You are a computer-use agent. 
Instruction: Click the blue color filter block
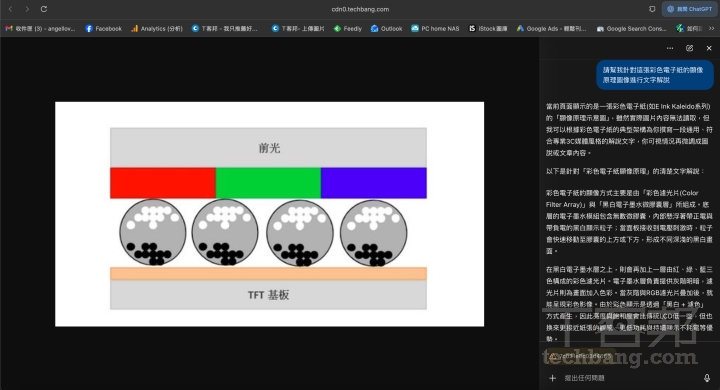coord(374,183)
